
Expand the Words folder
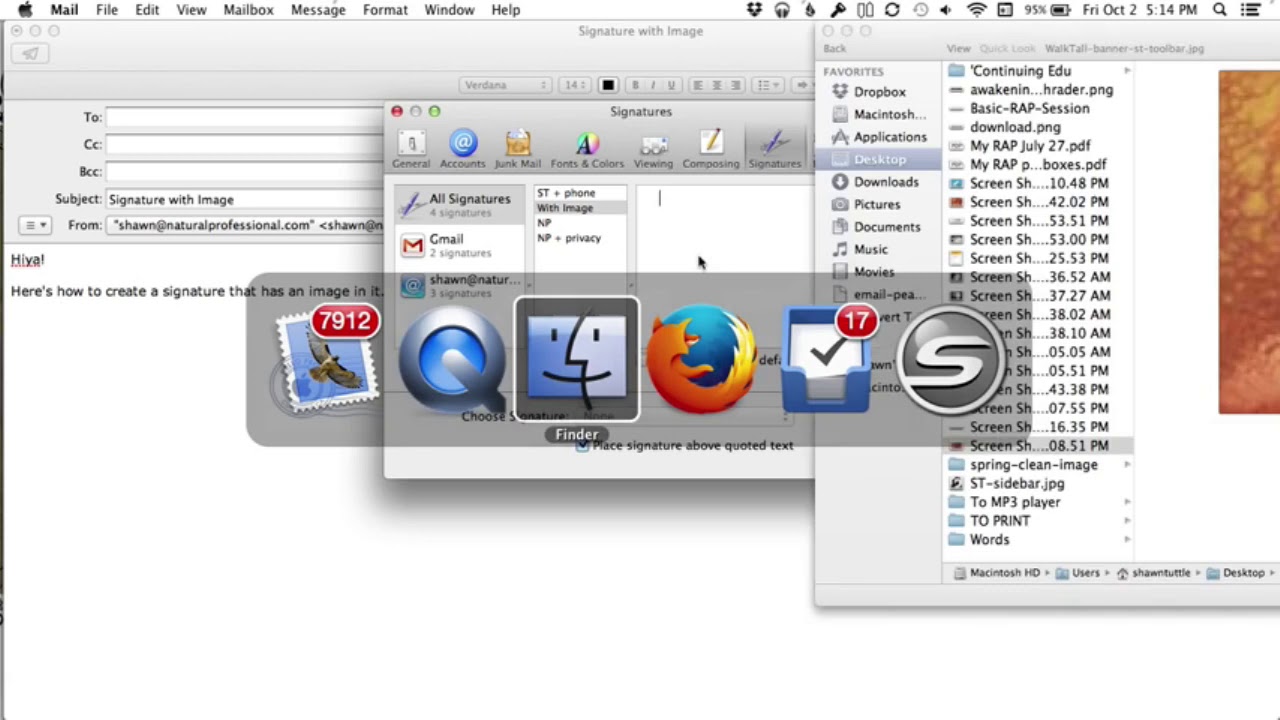pyautogui.click(x=1127, y=540)
